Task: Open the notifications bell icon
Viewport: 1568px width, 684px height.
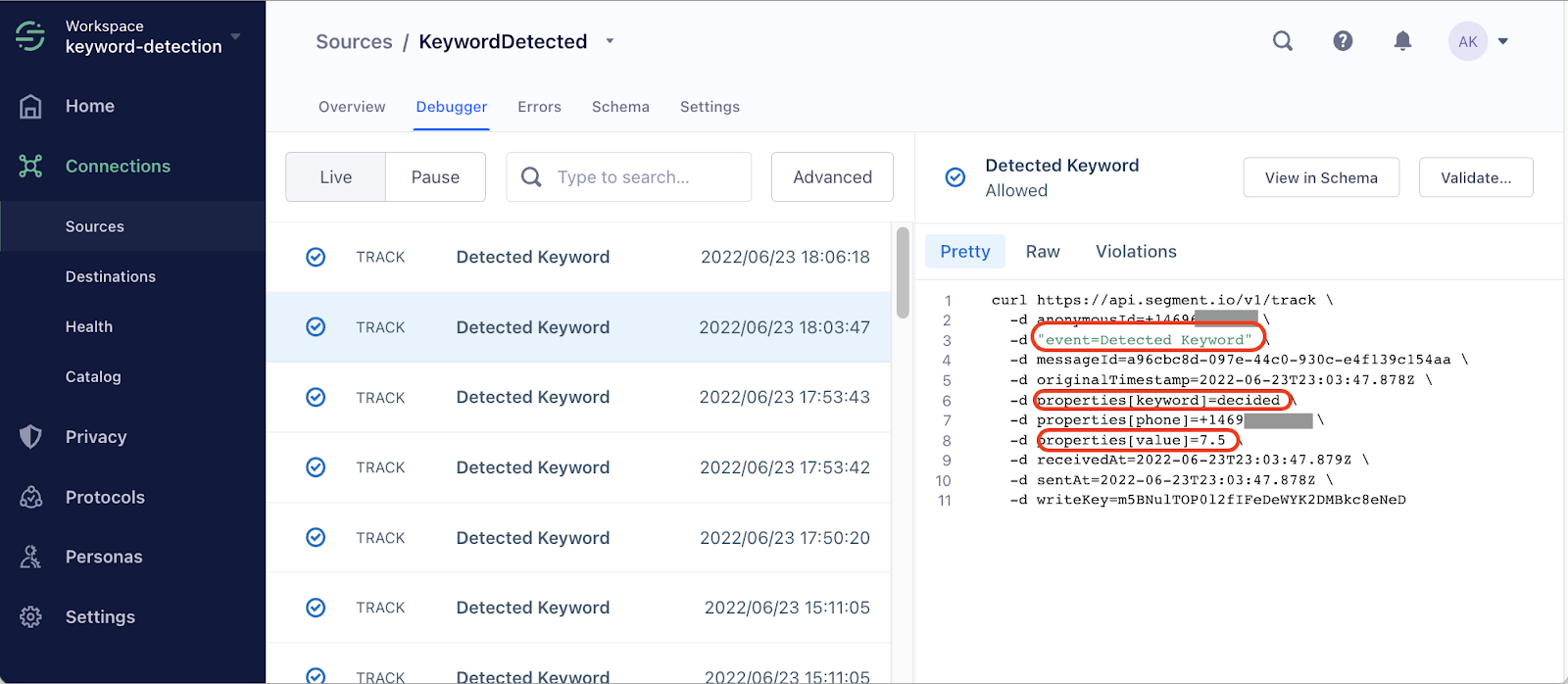Action: [x=1402, y=40]
